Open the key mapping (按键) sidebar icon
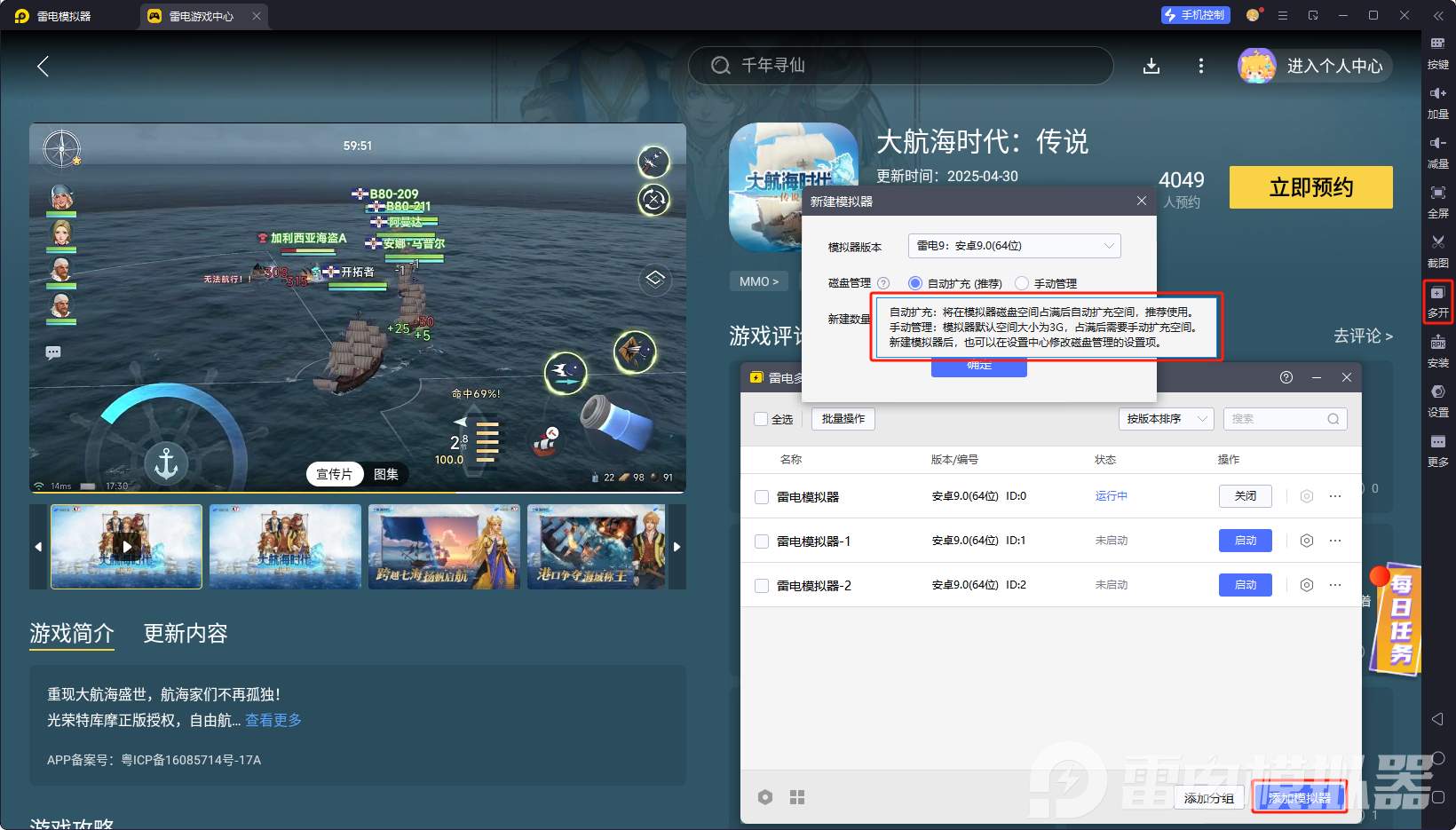1456x830 pixels. pos(1437,51)
